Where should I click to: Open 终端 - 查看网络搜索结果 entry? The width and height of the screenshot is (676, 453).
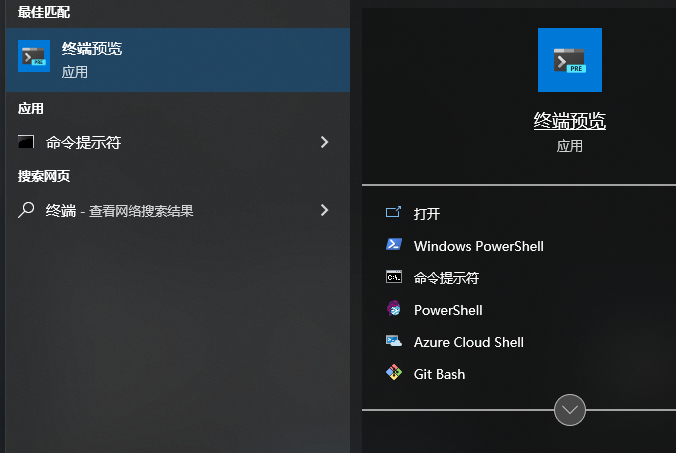178,210
